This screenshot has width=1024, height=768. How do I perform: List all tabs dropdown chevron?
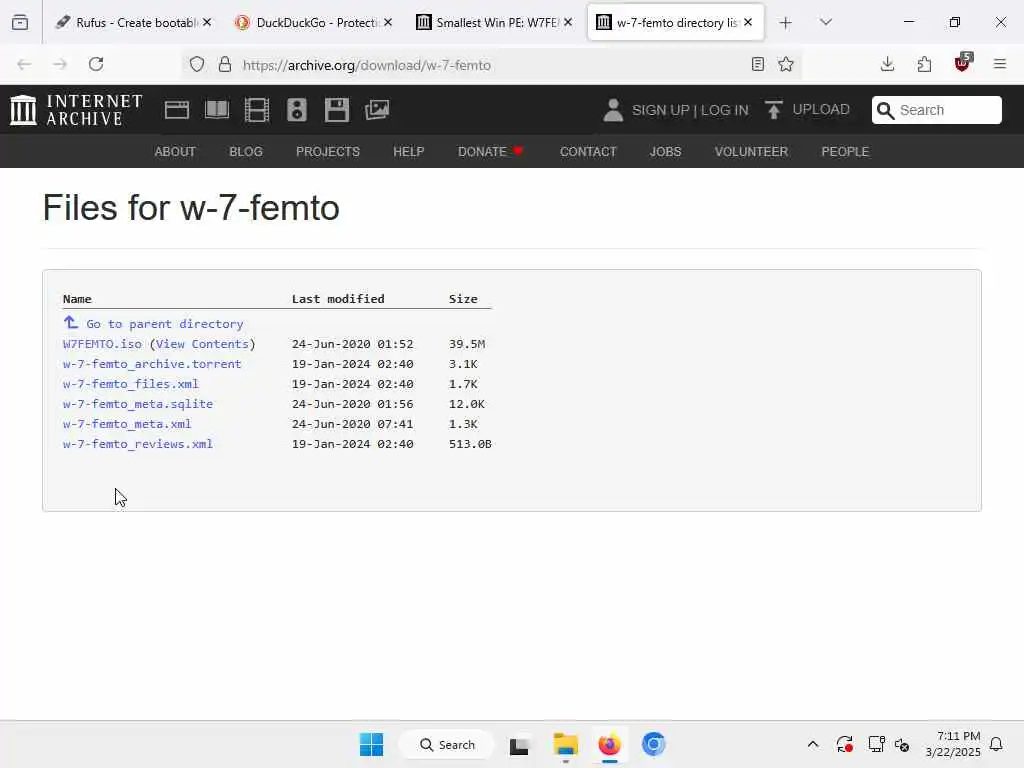(825, 22)
